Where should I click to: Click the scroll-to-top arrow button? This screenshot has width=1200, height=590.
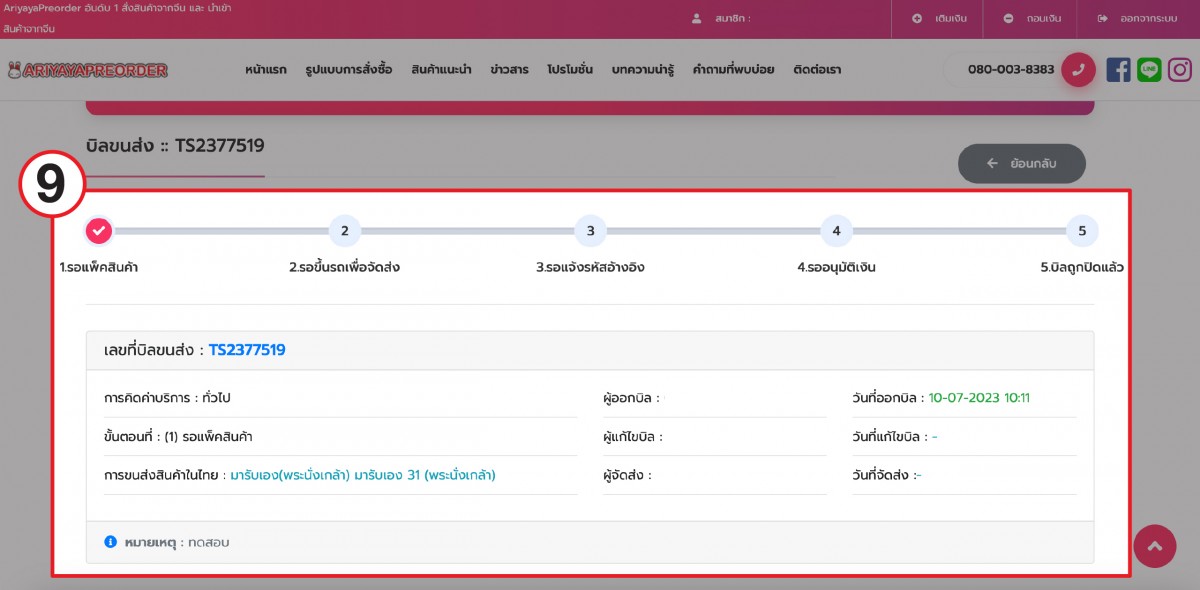(x=1155, y=545)
